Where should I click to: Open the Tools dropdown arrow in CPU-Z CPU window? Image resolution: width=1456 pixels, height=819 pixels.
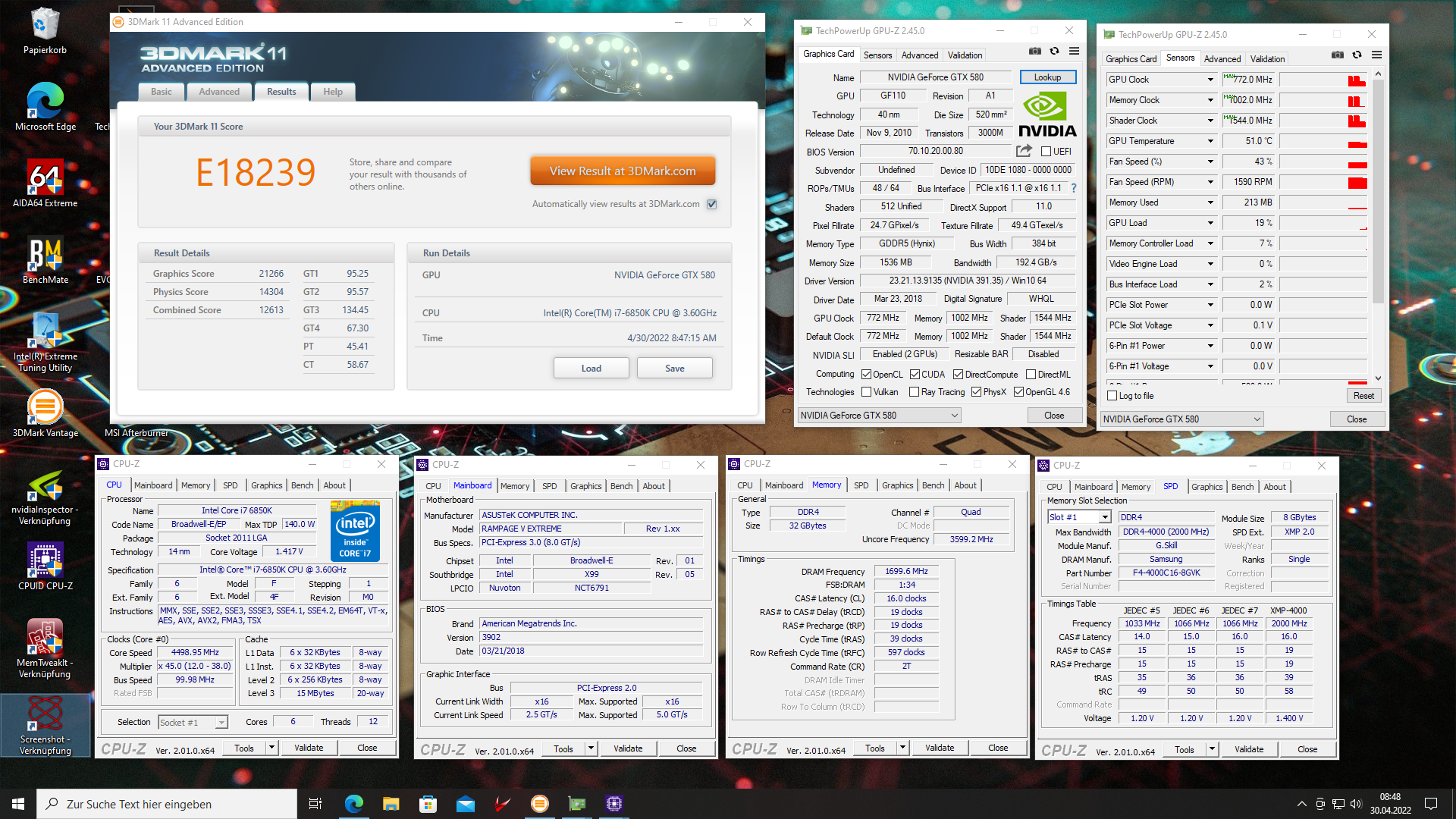pyautogui.click(x=271, y=748)
